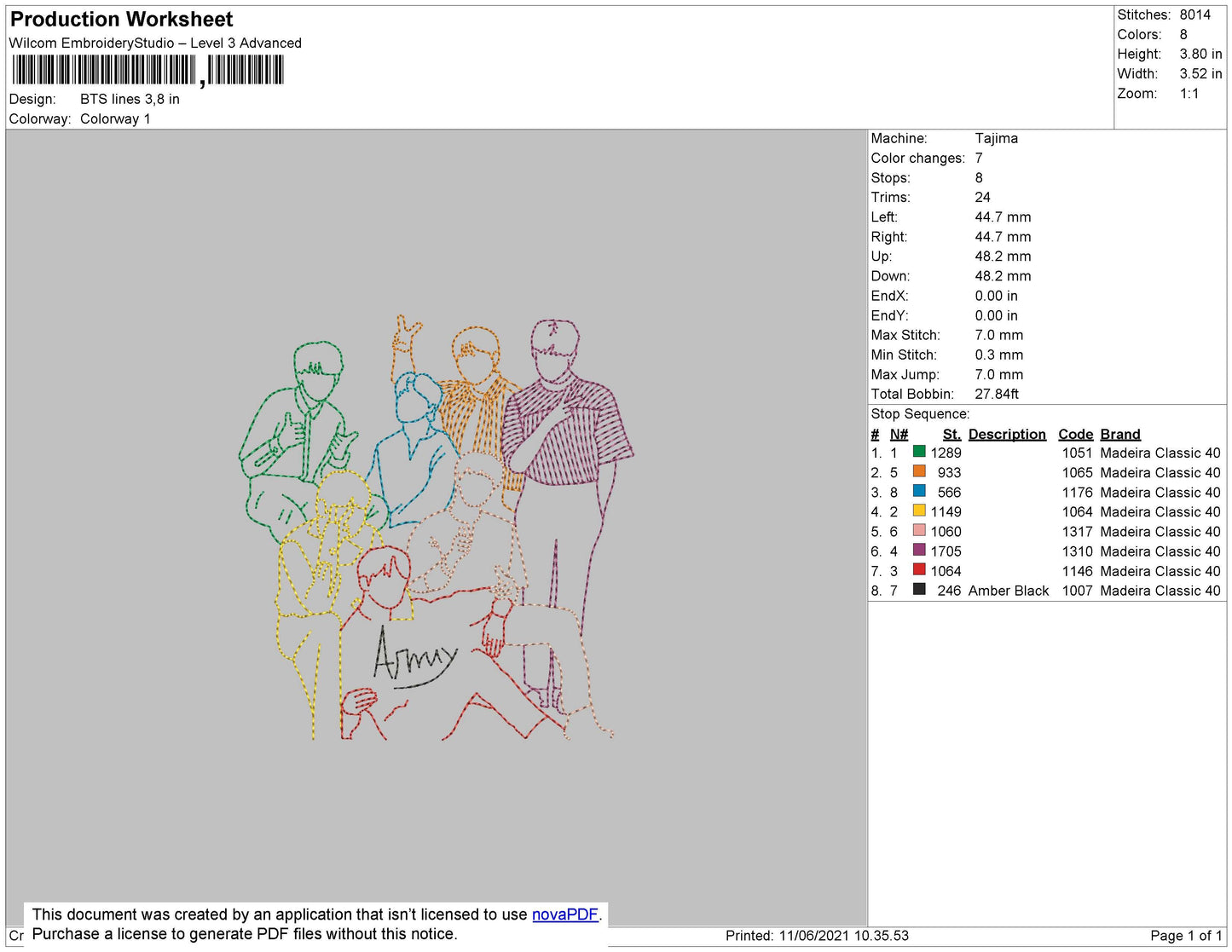Screen dimensions: 1232x952
Task: Click the orange swatch for thread 1065
Action: pos(919,471)
